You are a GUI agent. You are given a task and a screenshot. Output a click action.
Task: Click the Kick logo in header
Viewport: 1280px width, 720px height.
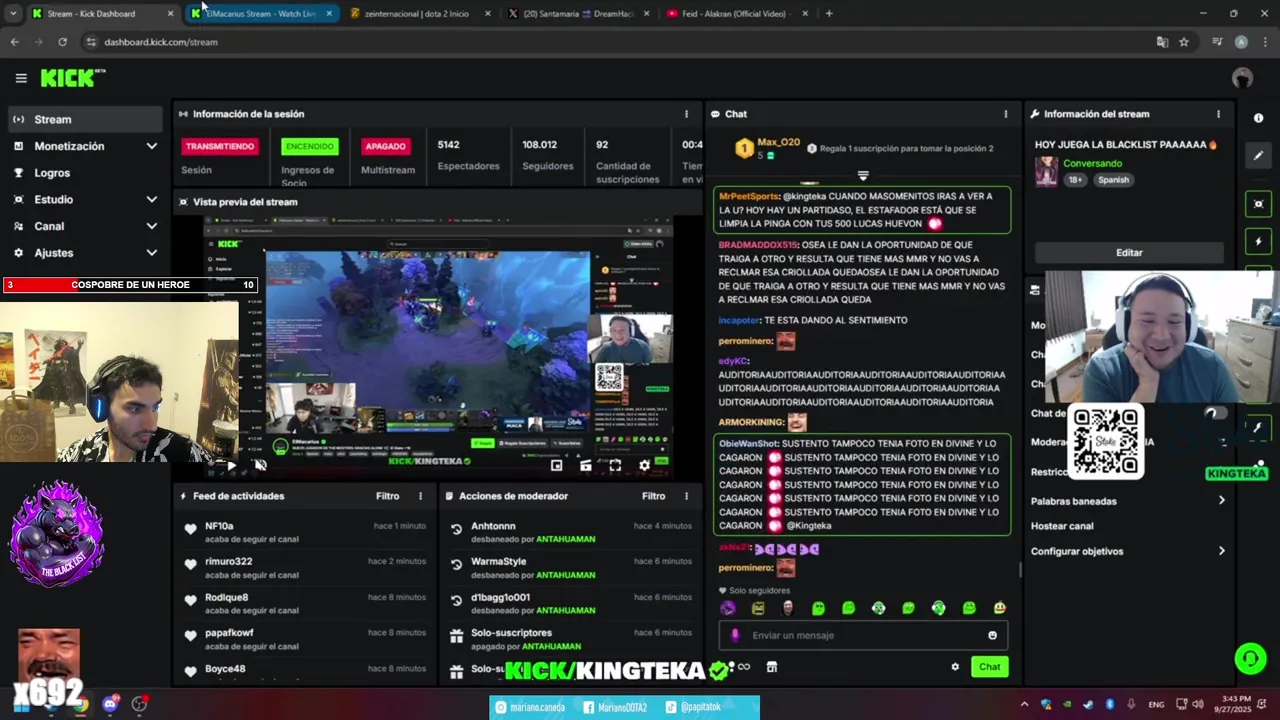point(72,78)
